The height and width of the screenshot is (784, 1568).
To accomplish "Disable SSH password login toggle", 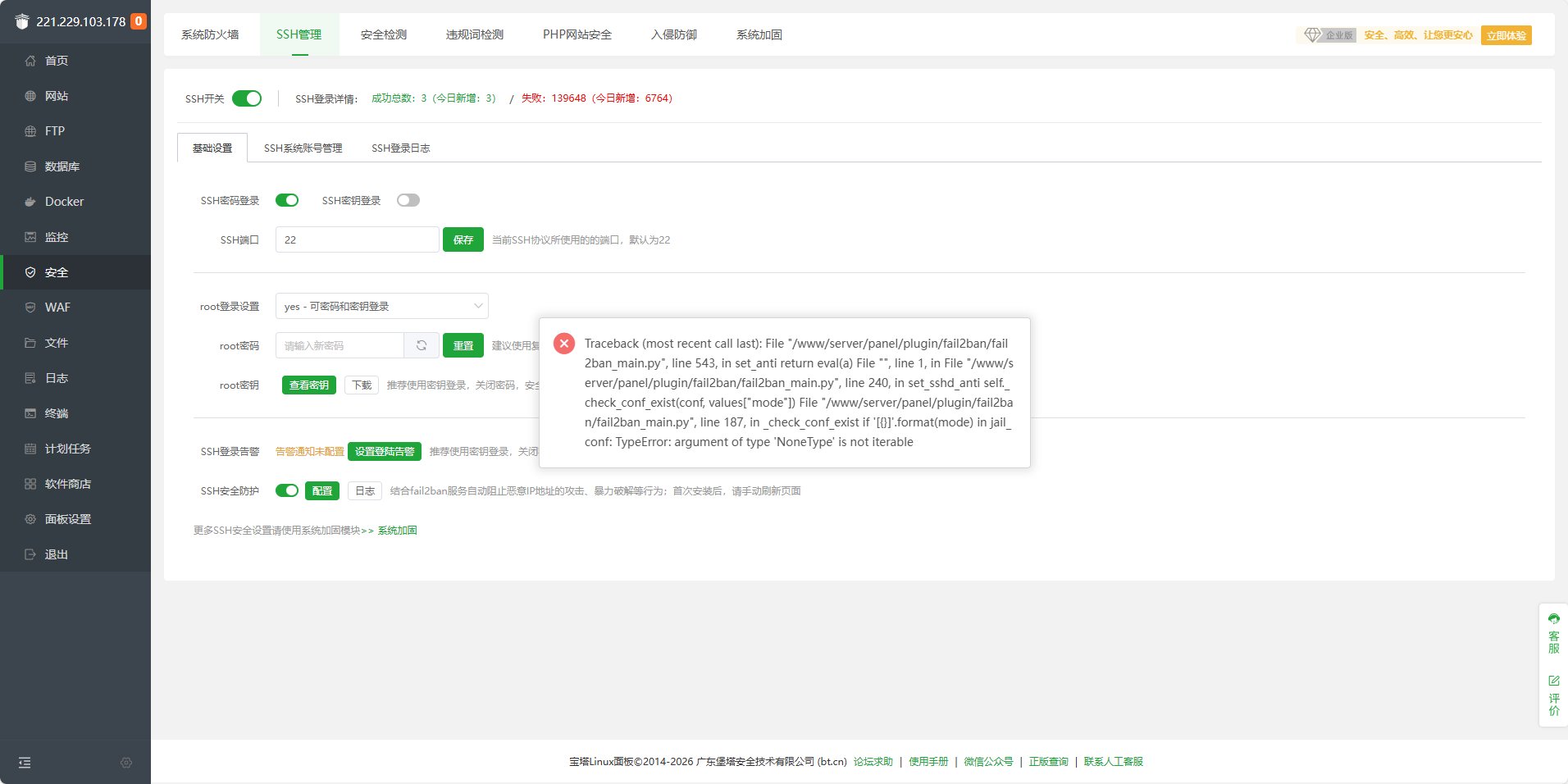I will (287, 200).
